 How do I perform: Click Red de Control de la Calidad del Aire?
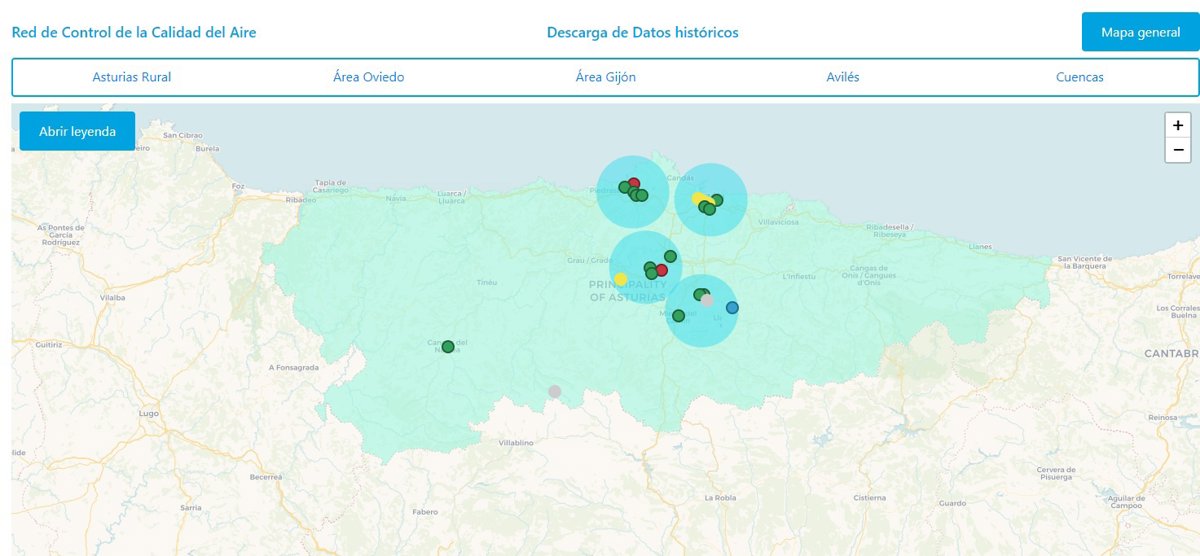[x=134, y=32]
